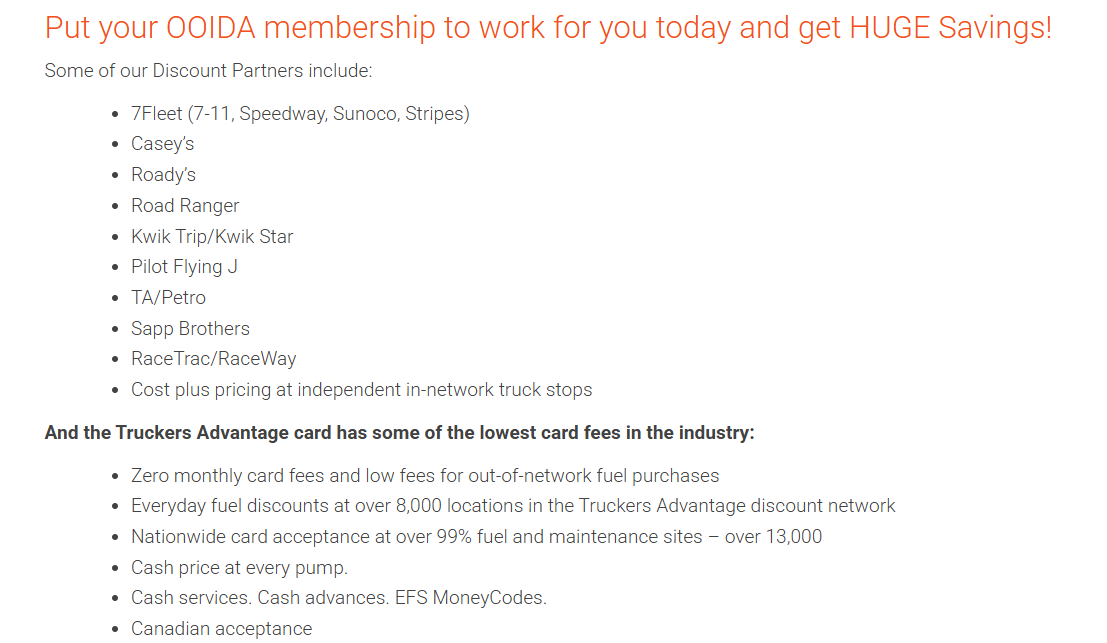Click on Road Ranger list item
This screenshot has height=643, width=1107.
[x=185, y=206]
